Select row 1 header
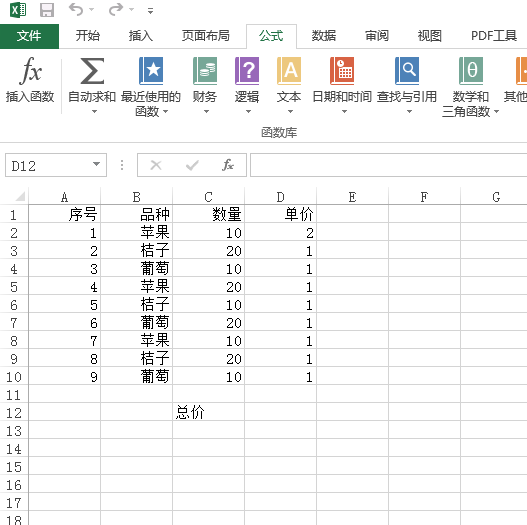This screenshot has width=527, height=525. coord(13,214)
